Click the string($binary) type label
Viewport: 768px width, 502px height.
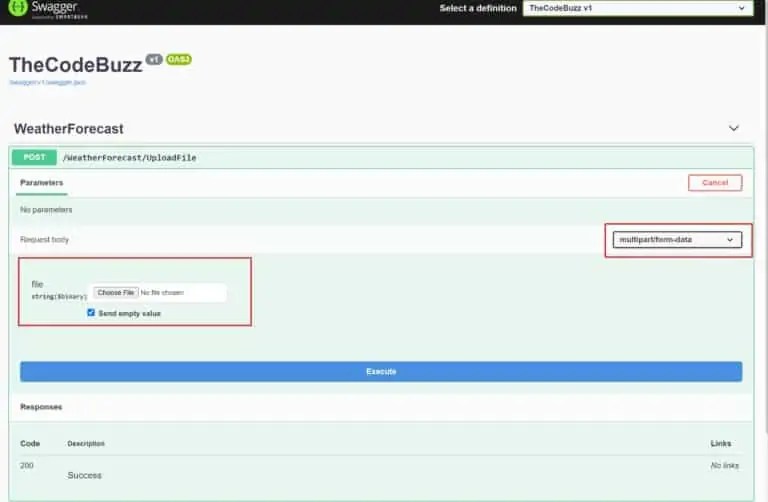click(59, 296)
